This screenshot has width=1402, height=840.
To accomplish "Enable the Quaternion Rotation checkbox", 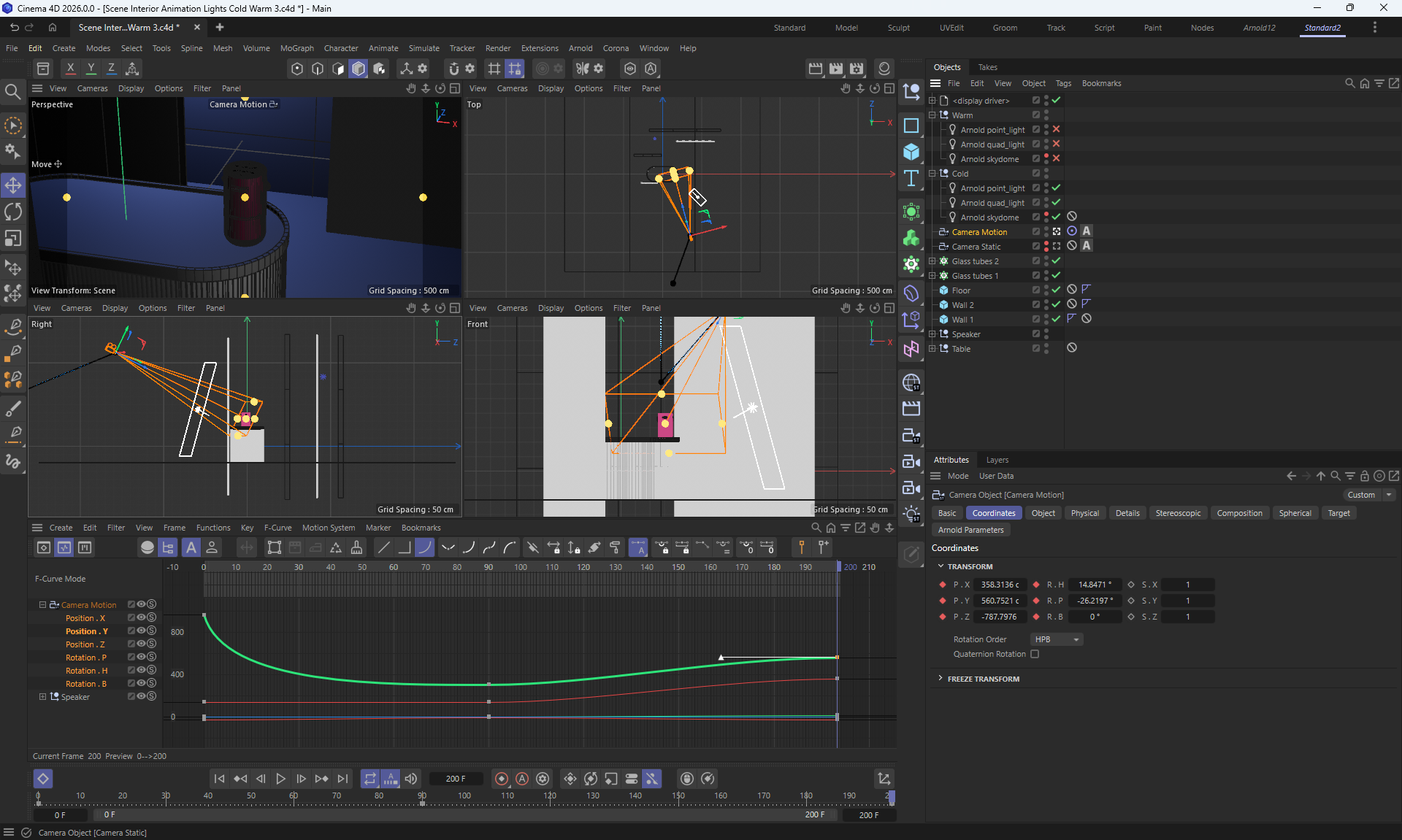I will [x=1035, y=654].
